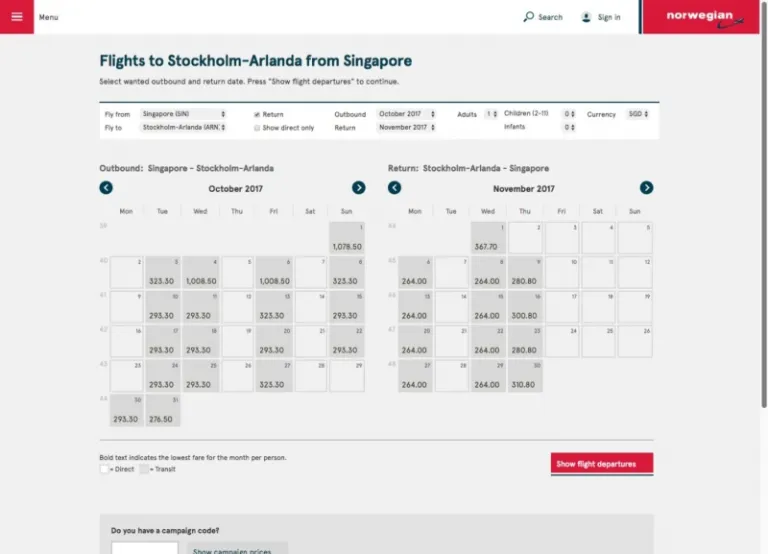This screenshot has width=768, height=554.
Task: Select October 31 outbound fare 276.50
Action: 162,411
